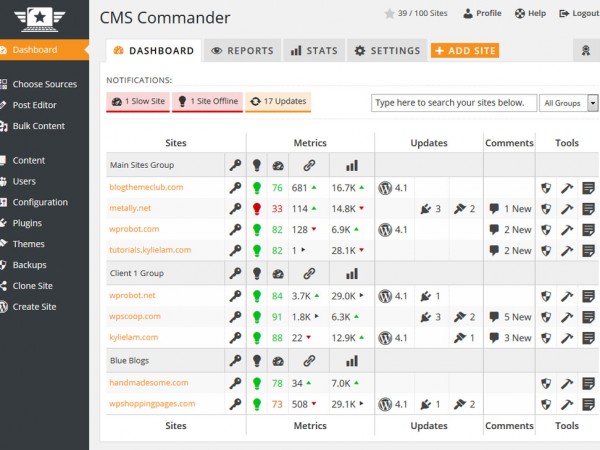Viewport: 600px width, 450px height.
Task: Open the Stats tab
Action: pyautogui.click(x=313, y=51)
